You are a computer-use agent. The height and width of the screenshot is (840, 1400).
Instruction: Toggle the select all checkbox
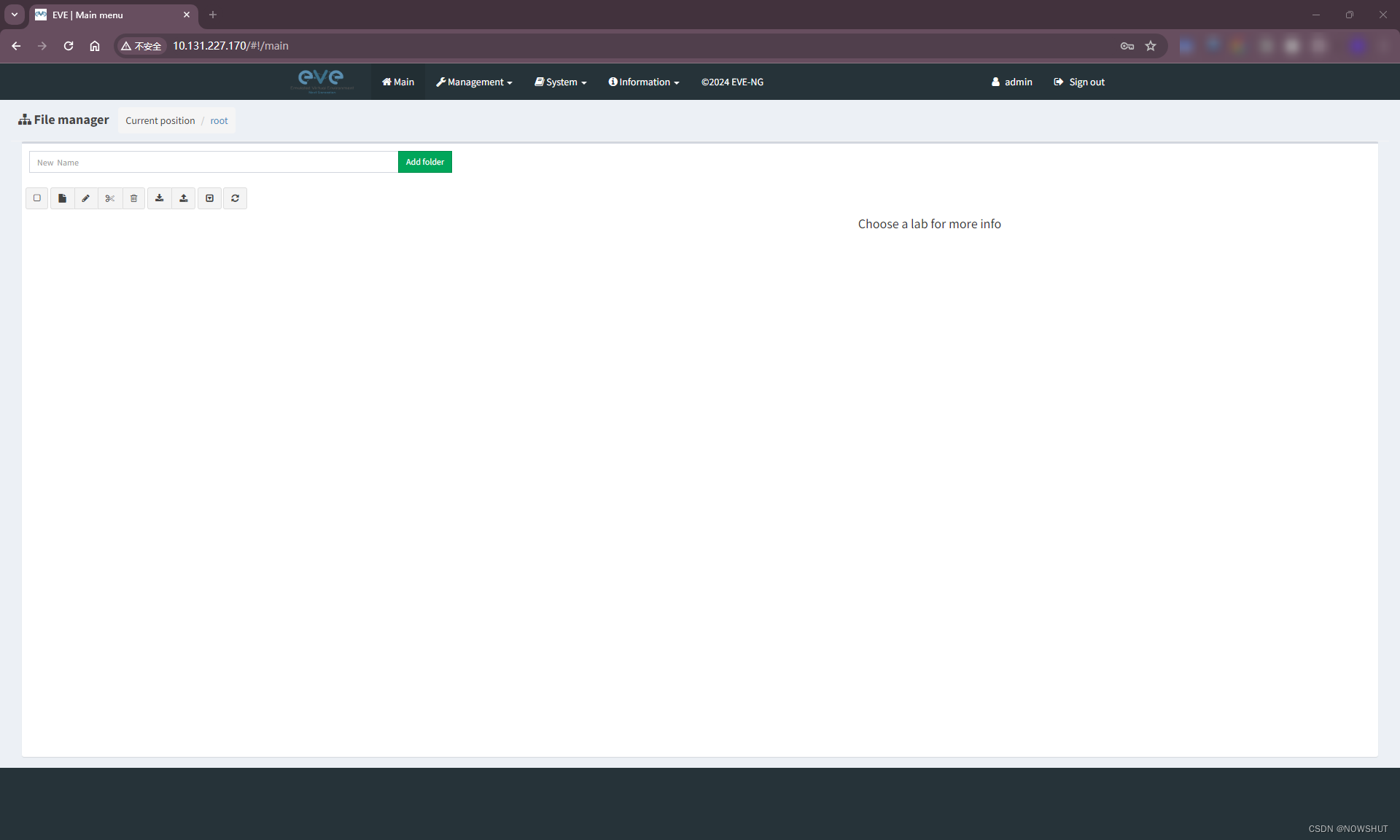click(x=37, y=198)
